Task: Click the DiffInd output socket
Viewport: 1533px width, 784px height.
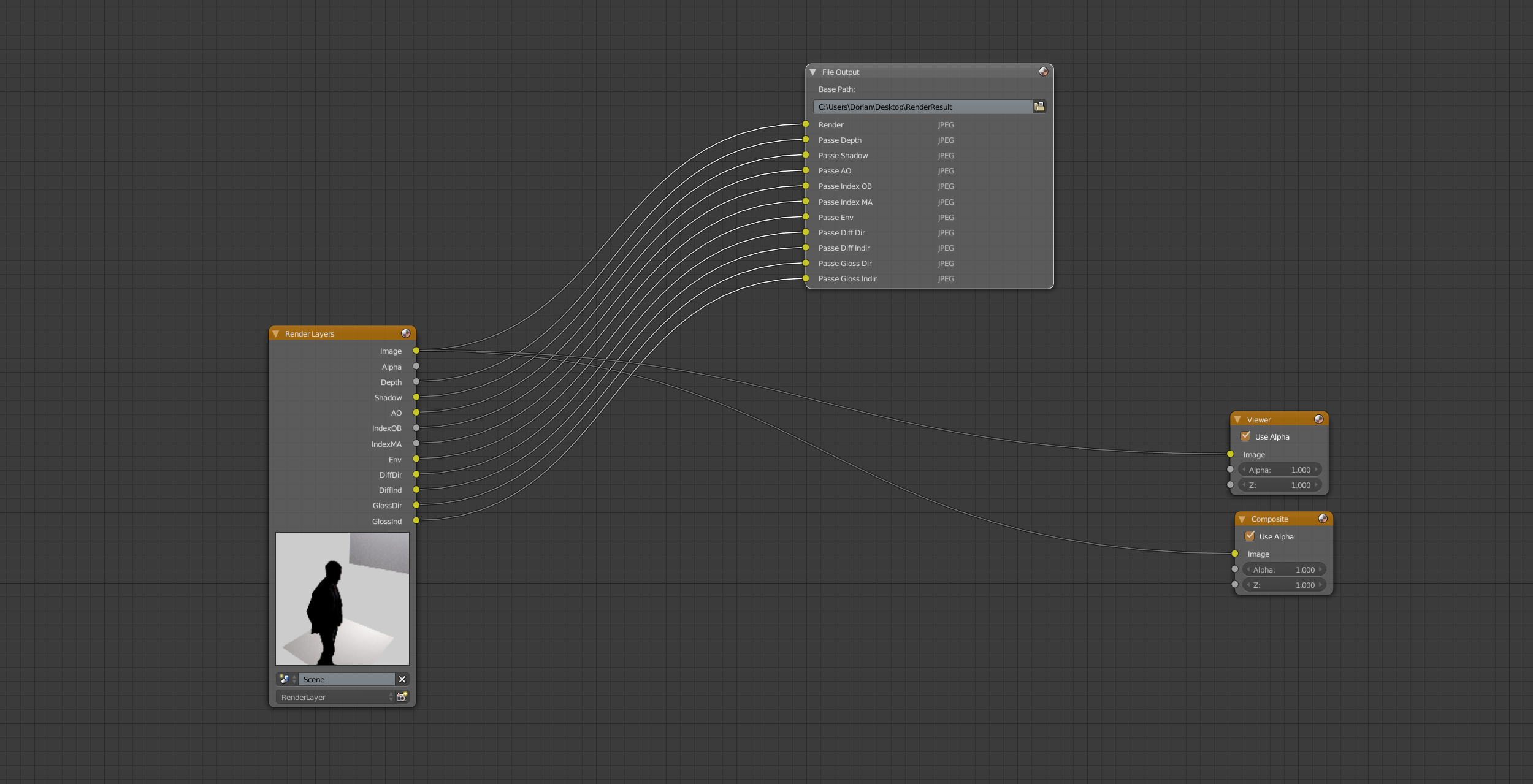Action: click(416, 490)
